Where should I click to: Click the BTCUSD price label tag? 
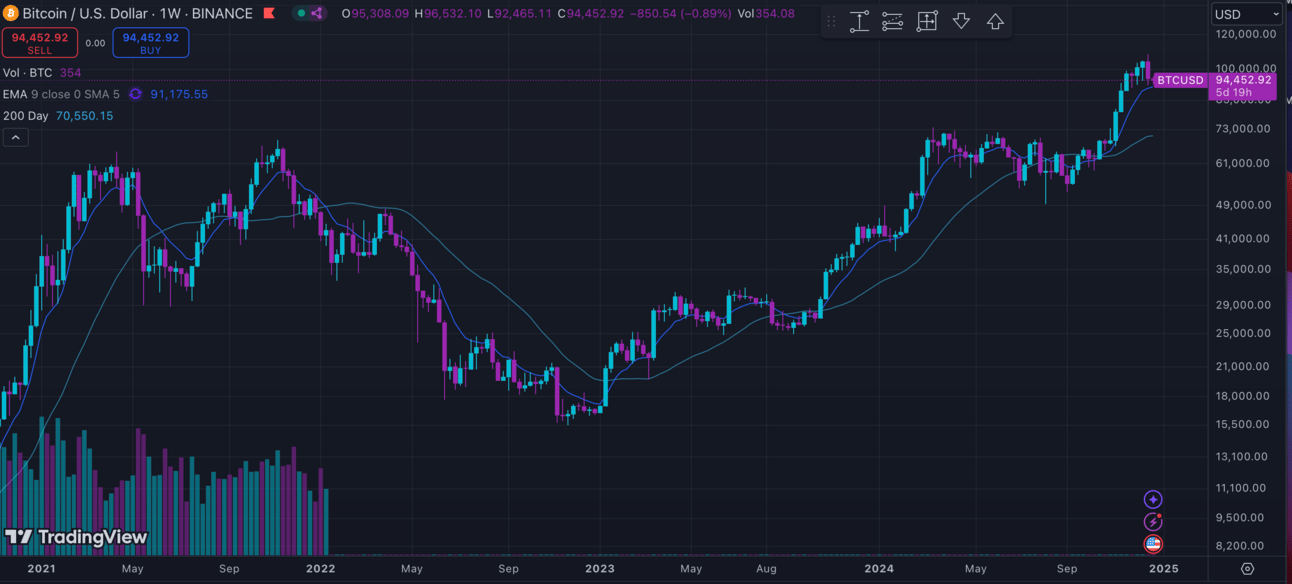1180,80
